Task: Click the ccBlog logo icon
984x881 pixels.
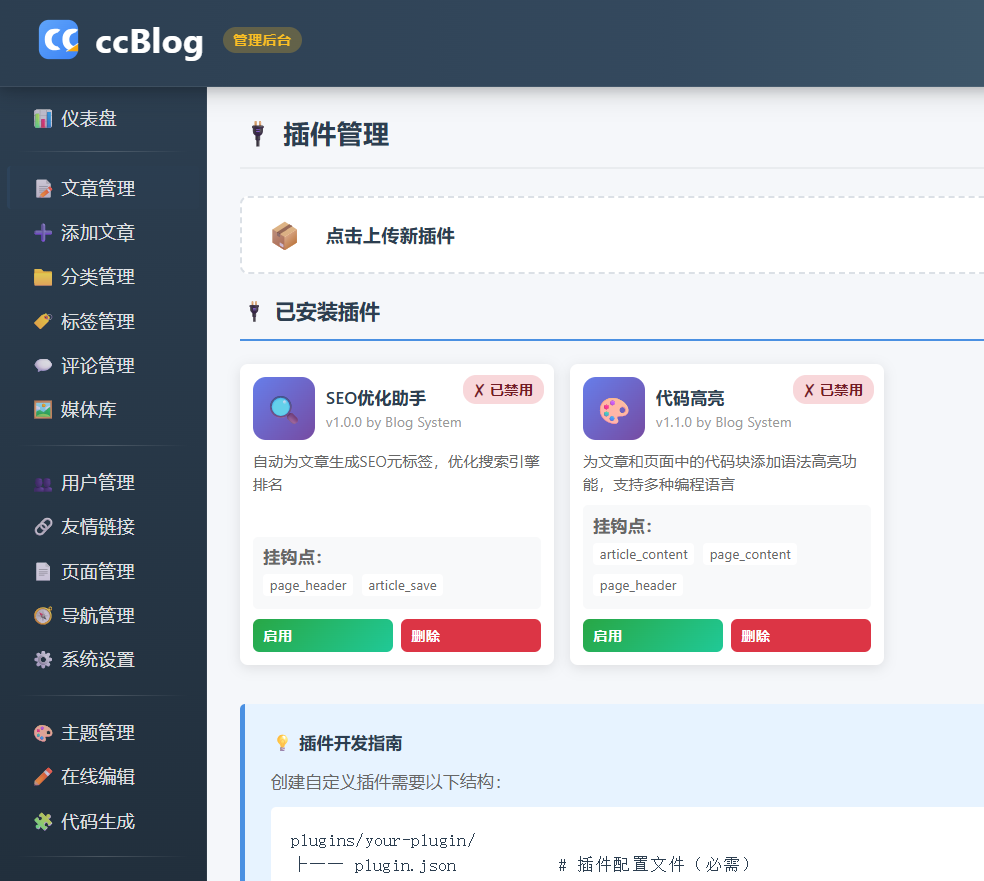Action: [58, 40]
